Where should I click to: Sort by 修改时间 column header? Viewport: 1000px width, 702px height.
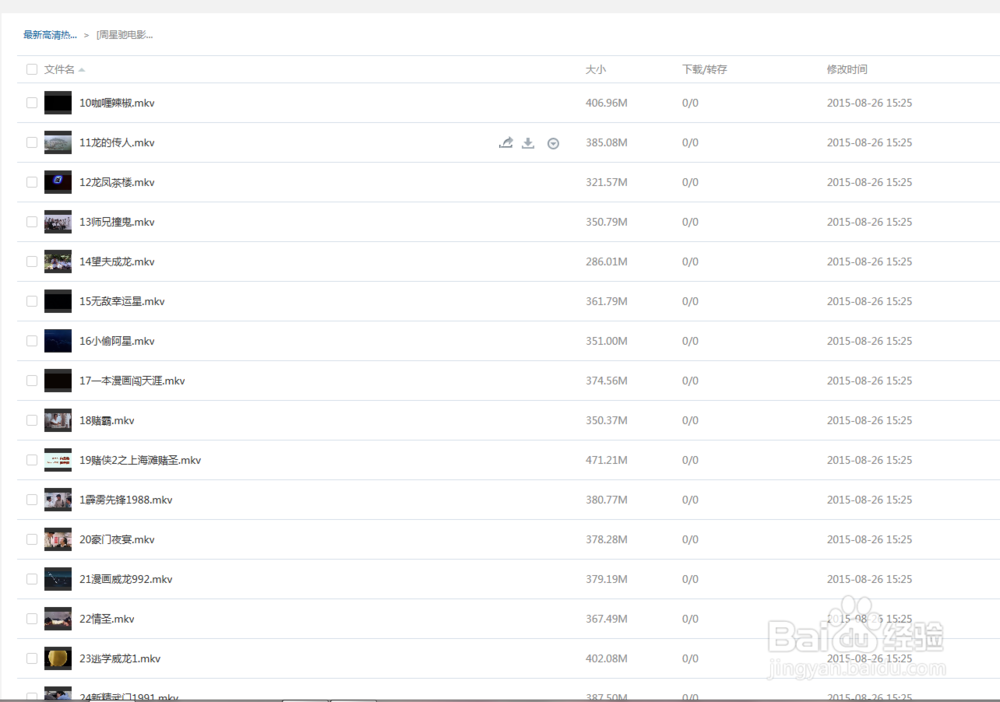(847, 69)
